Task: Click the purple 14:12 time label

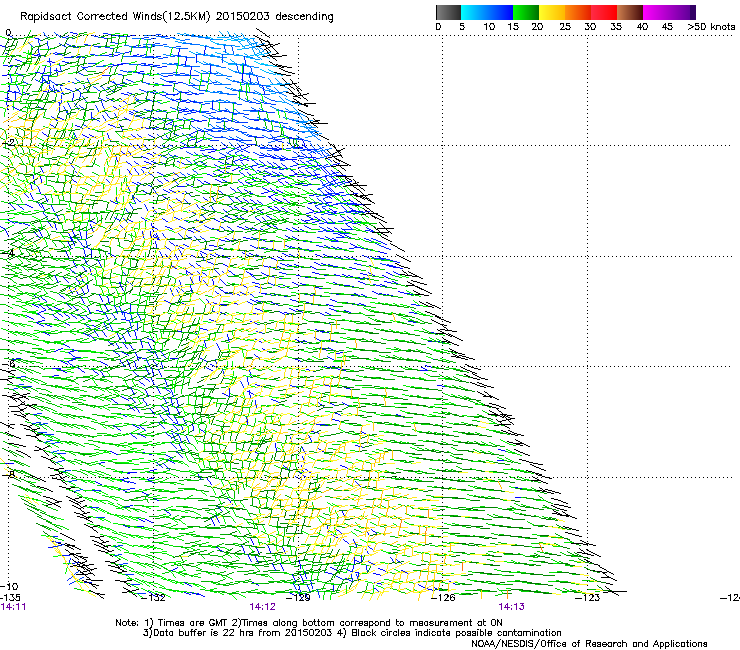Action: [x=262, y=607]
